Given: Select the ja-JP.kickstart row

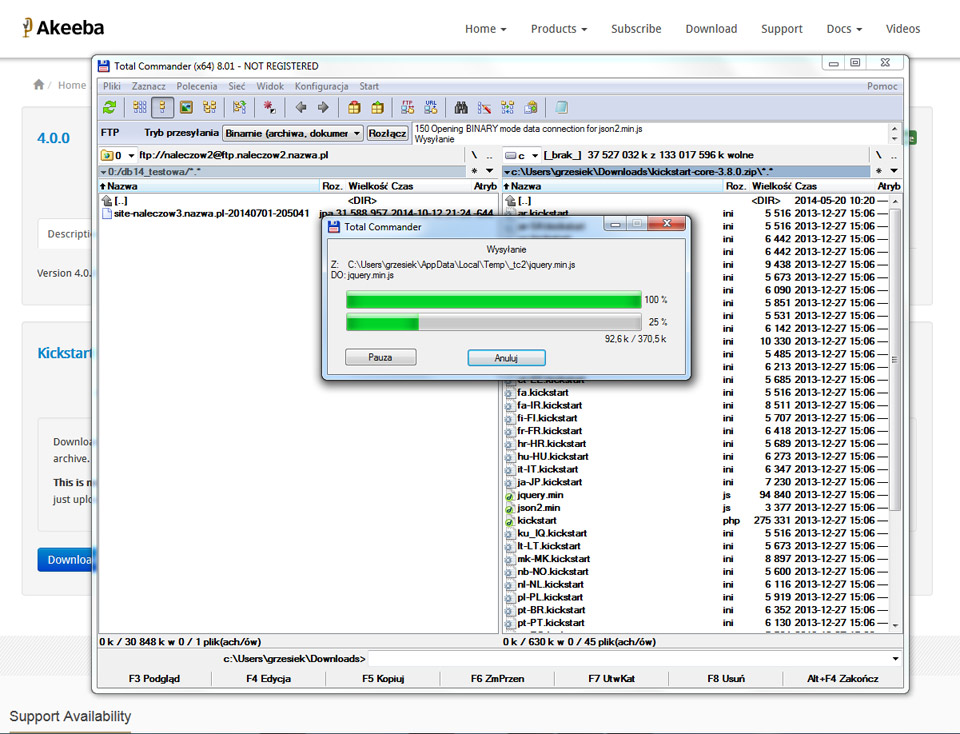Looking at the screenshot, I should pos(695,482).
